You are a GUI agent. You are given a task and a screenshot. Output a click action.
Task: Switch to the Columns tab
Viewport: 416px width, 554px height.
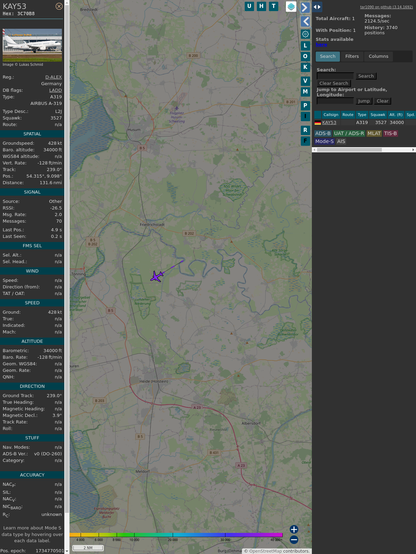point(378,56)
